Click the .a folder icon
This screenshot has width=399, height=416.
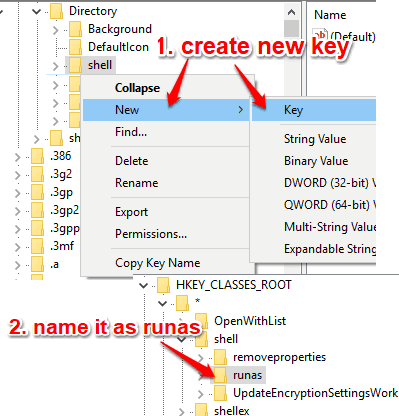pyautogui.click(x=37, y=264)
